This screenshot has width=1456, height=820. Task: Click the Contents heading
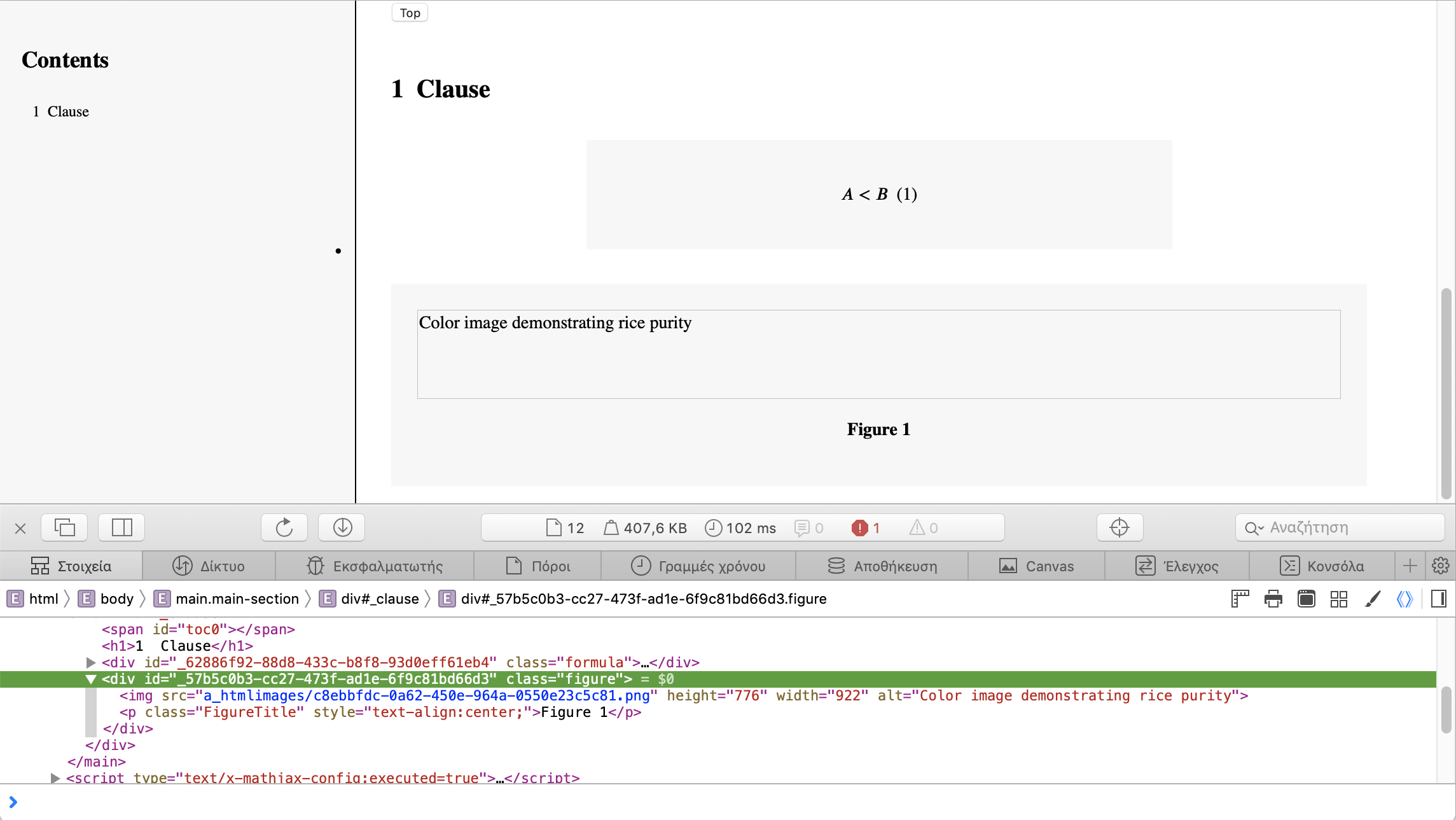point(65,60)
